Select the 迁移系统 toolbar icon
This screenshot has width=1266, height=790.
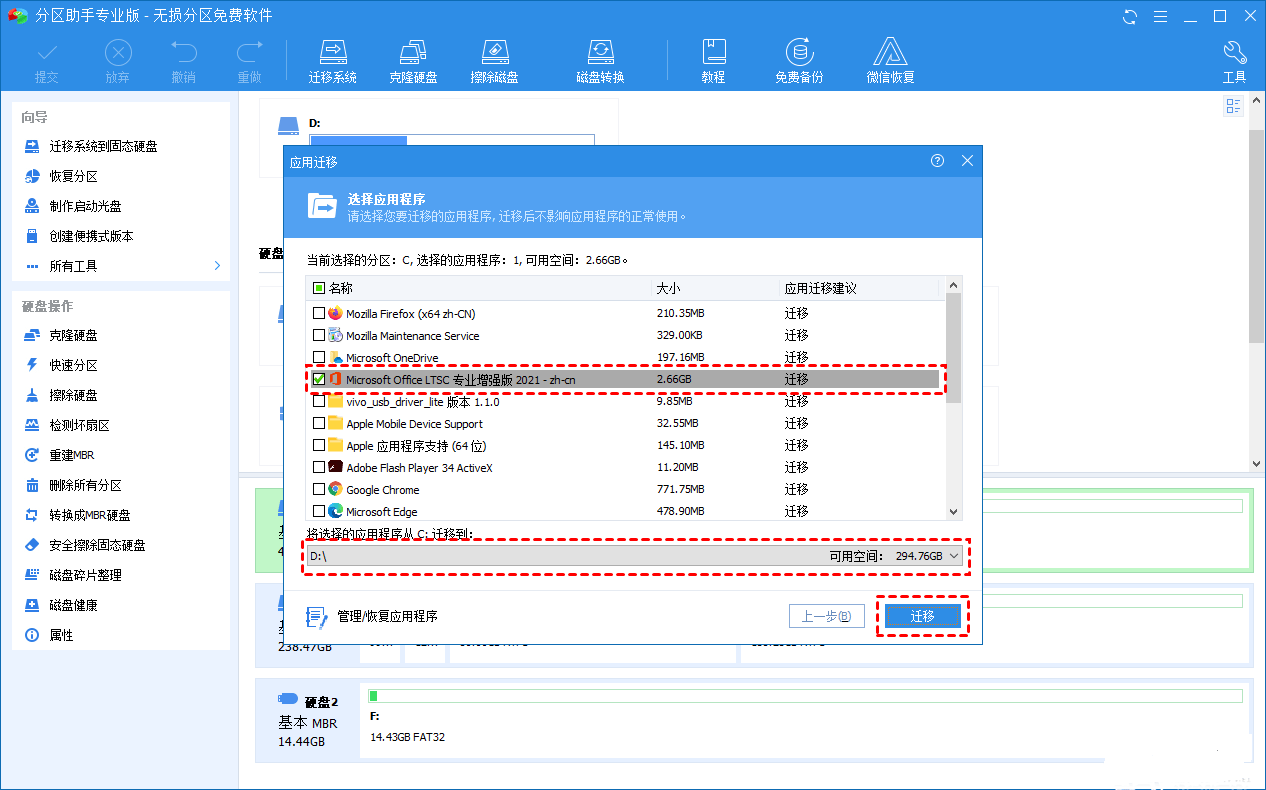tap(333, 60)
